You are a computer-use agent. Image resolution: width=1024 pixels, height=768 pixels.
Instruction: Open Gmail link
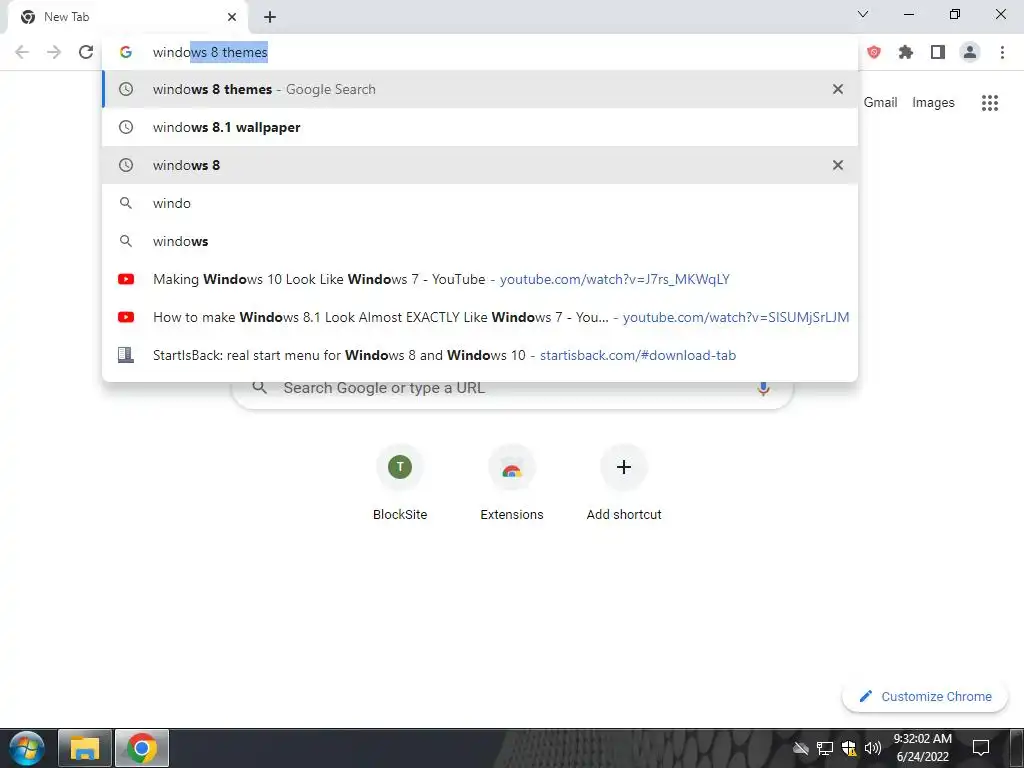(880, 103)
